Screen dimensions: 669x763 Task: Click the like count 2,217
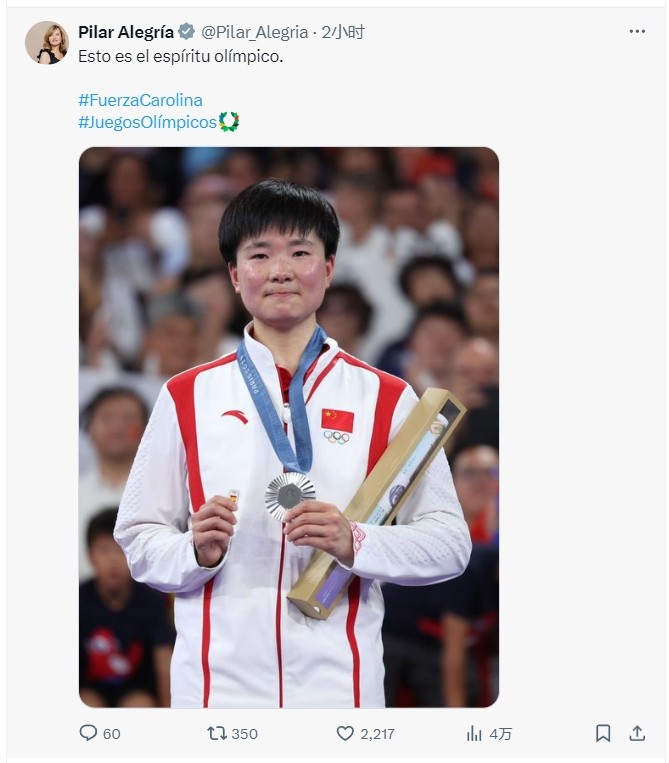pyautogui.click(x=377, y=734)
